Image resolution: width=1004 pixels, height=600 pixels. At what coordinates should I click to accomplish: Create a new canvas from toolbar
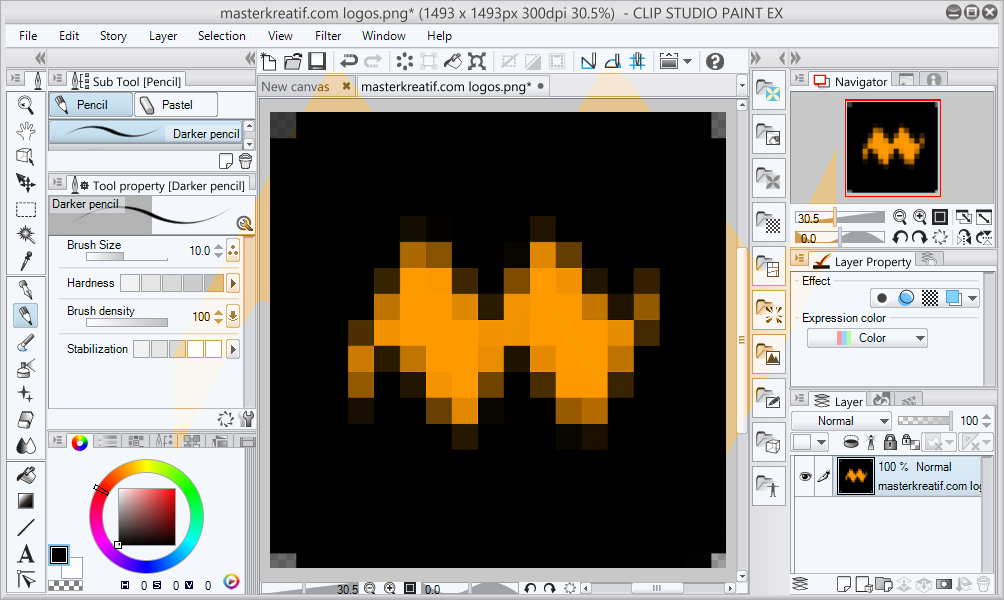click(269, 61)
